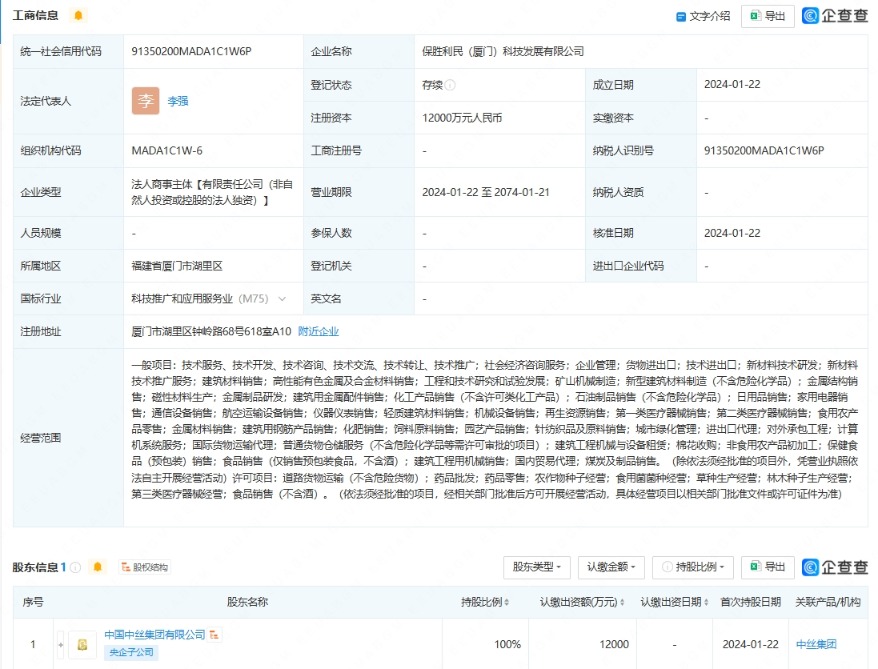Open legal representative 李强's profile link

point(177,101)
